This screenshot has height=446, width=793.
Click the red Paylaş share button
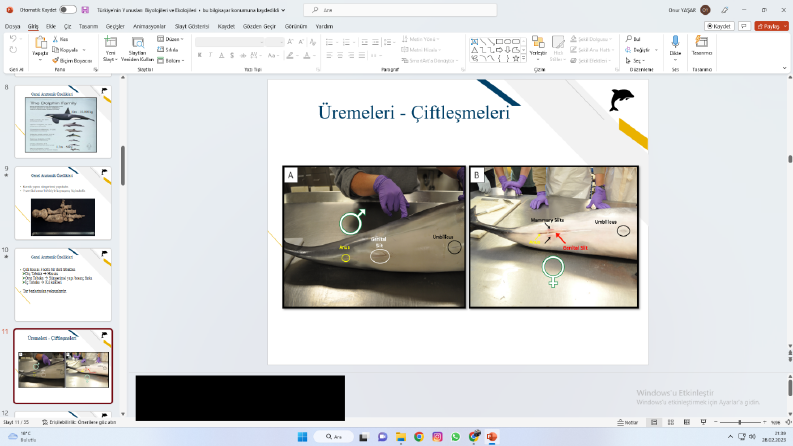(771, 26)
